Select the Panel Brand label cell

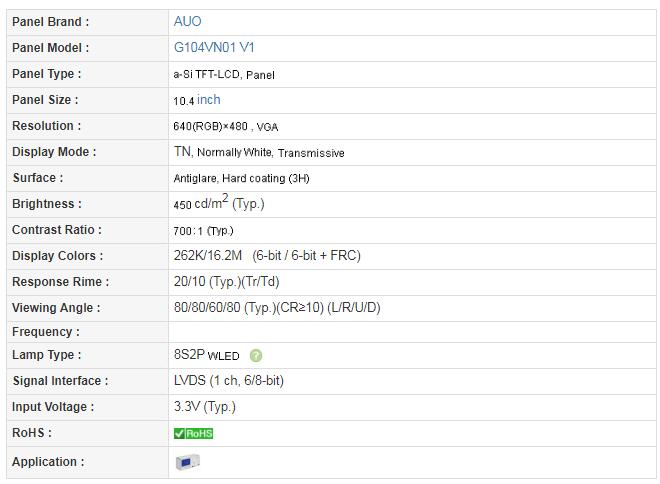88,22
